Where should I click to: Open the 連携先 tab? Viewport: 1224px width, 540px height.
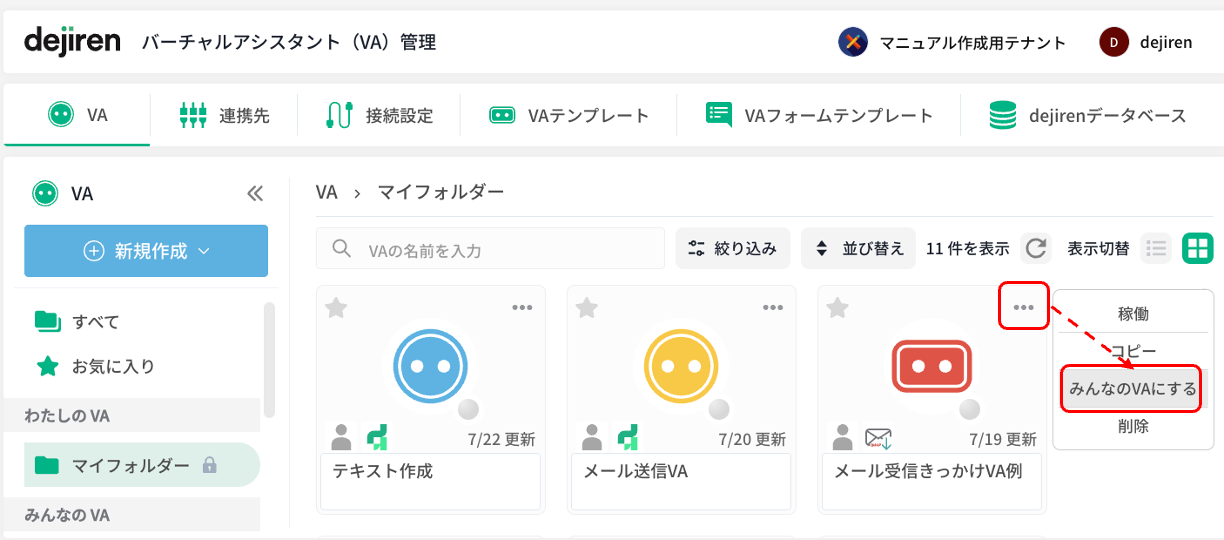224,115
